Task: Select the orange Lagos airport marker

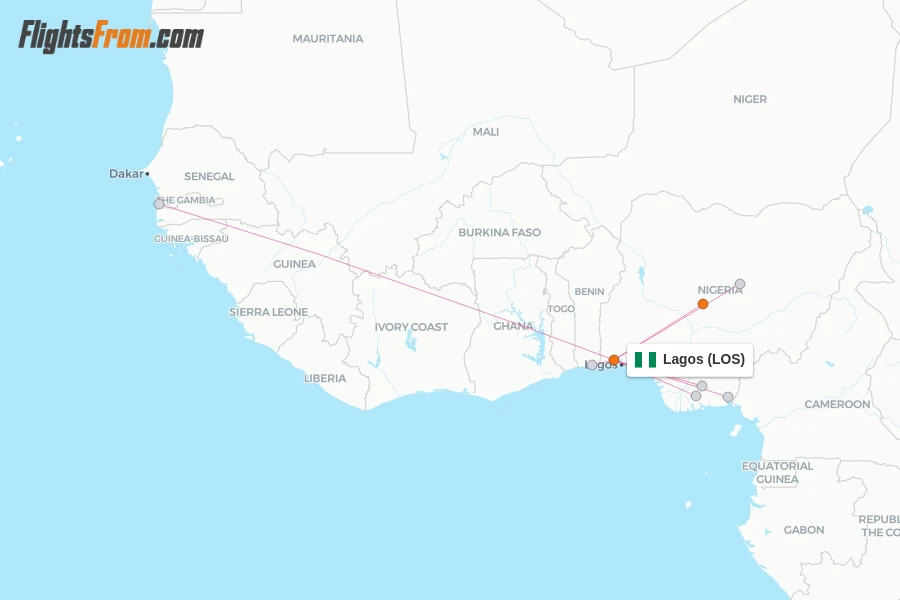Action: [x=614, y=360]
